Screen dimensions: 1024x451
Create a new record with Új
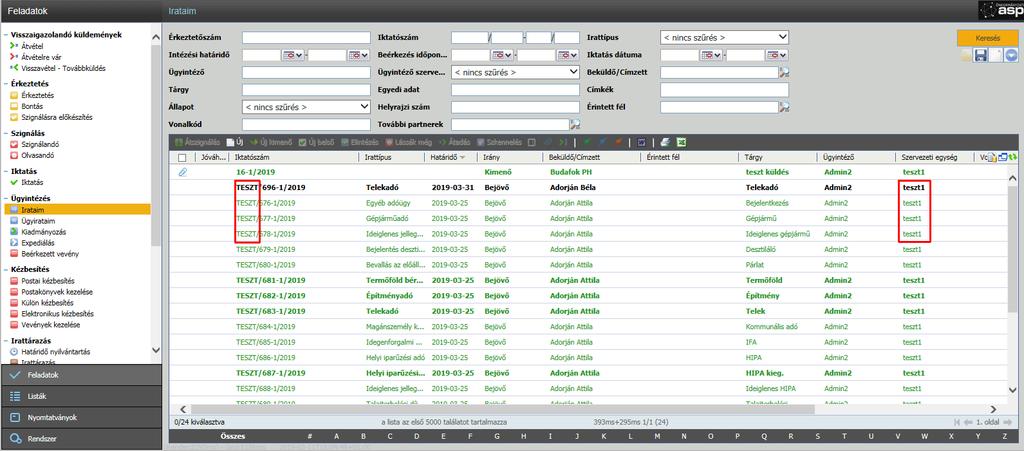pos(235,142)
